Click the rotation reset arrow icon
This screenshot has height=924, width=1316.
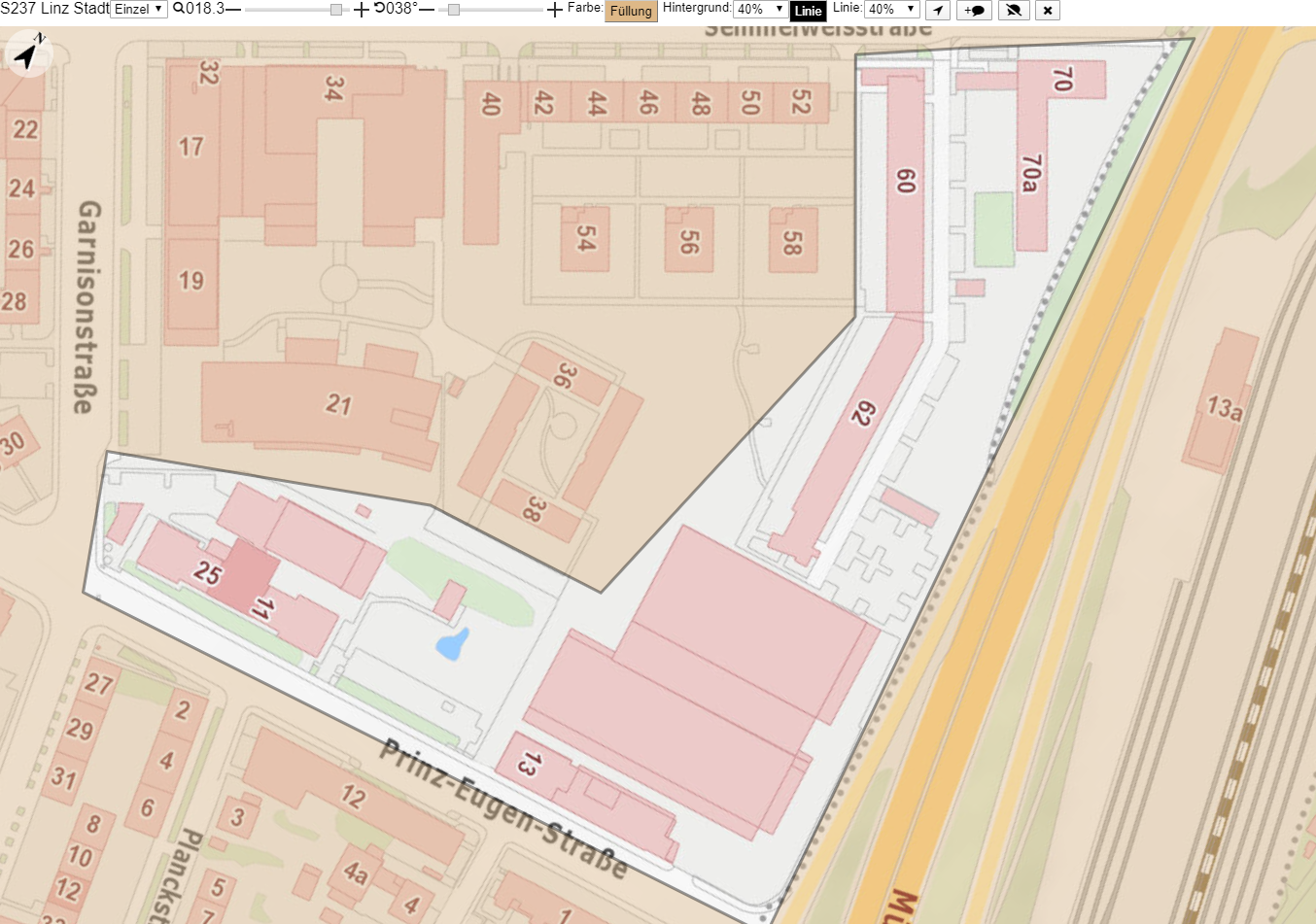(379, 8)
